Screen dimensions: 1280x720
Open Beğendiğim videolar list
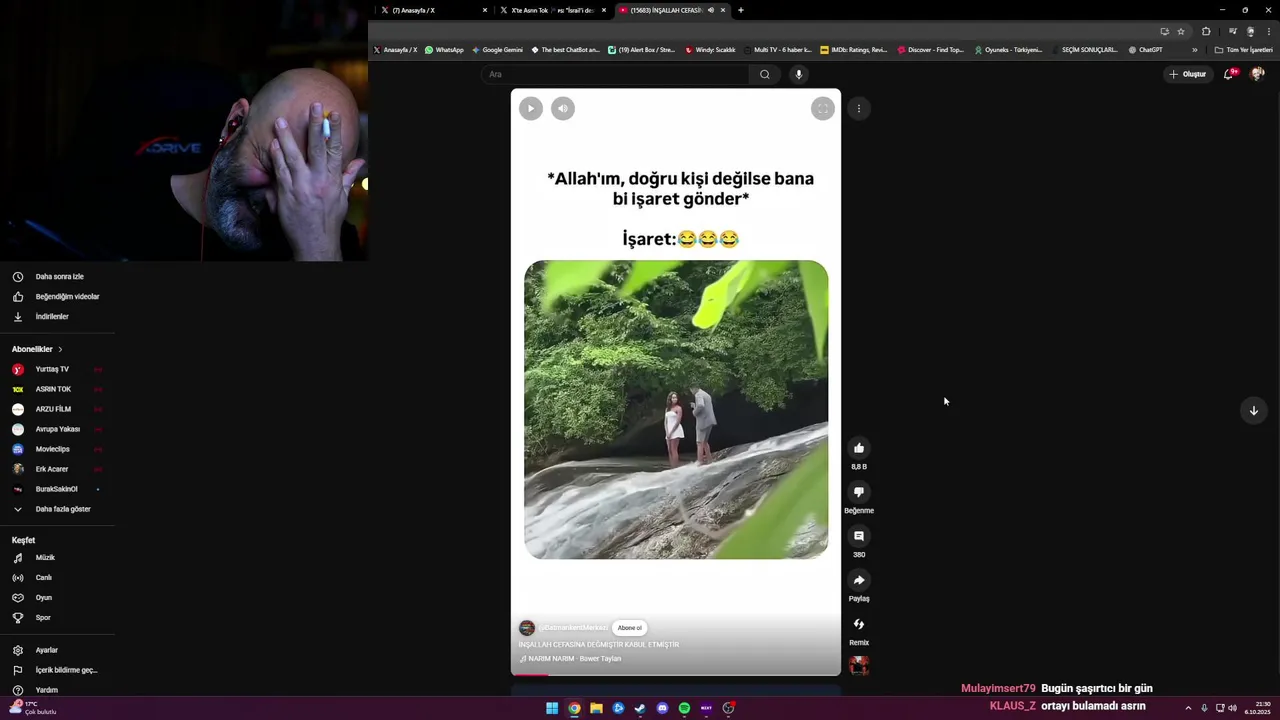[57, 297]
